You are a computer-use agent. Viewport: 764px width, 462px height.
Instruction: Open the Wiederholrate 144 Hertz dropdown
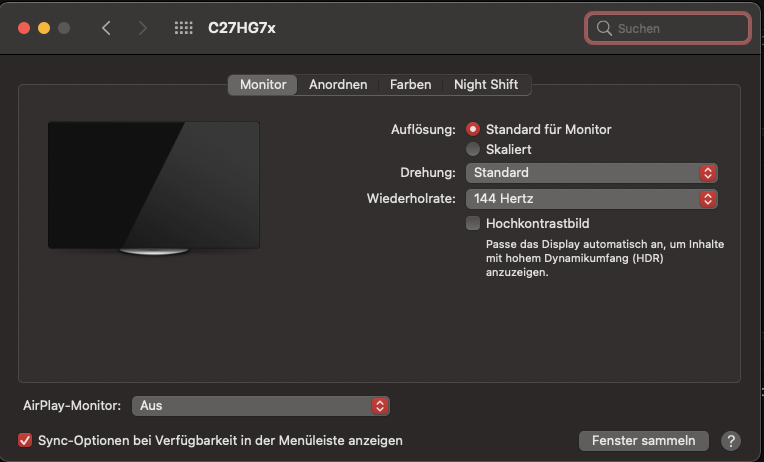[592, 199]
